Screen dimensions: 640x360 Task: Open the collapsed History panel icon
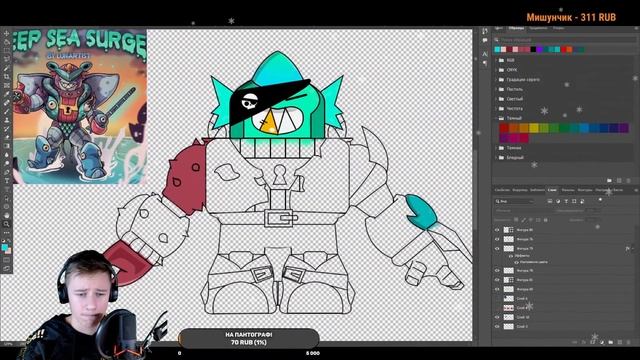(x=484, y=31)
